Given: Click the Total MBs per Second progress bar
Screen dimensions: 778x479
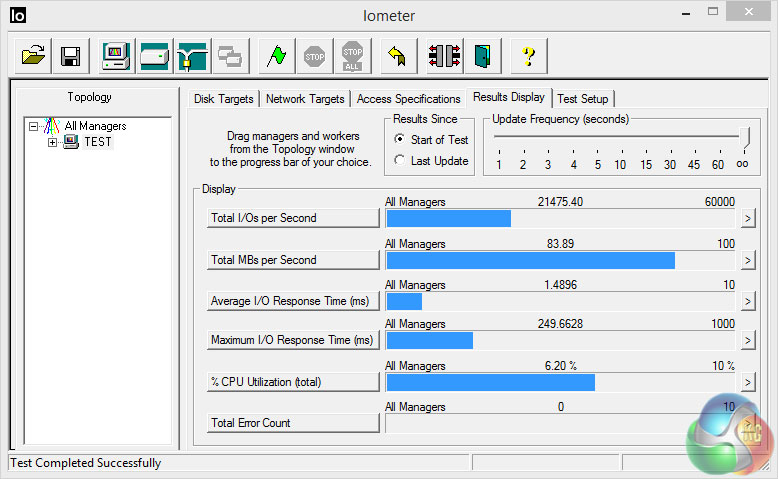Looking at the screenshot, I should [x=560, y=261].
